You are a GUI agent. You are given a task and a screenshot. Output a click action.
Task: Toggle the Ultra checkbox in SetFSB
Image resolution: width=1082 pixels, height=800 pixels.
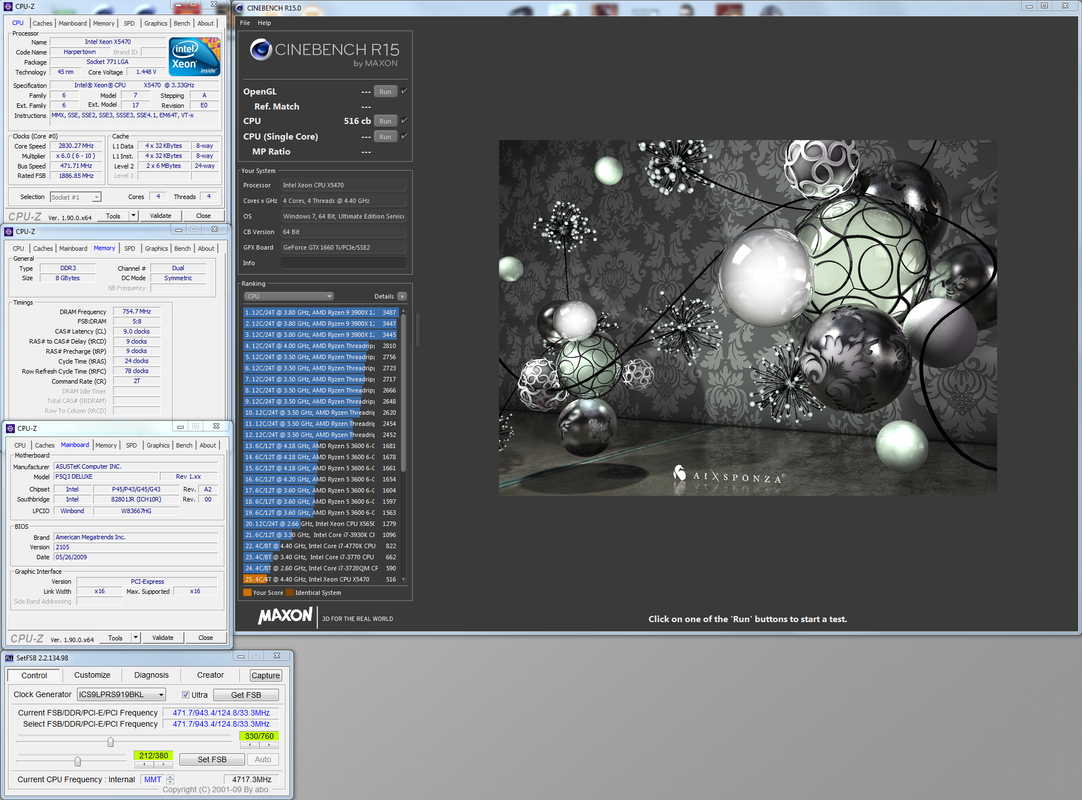point(185,695)
